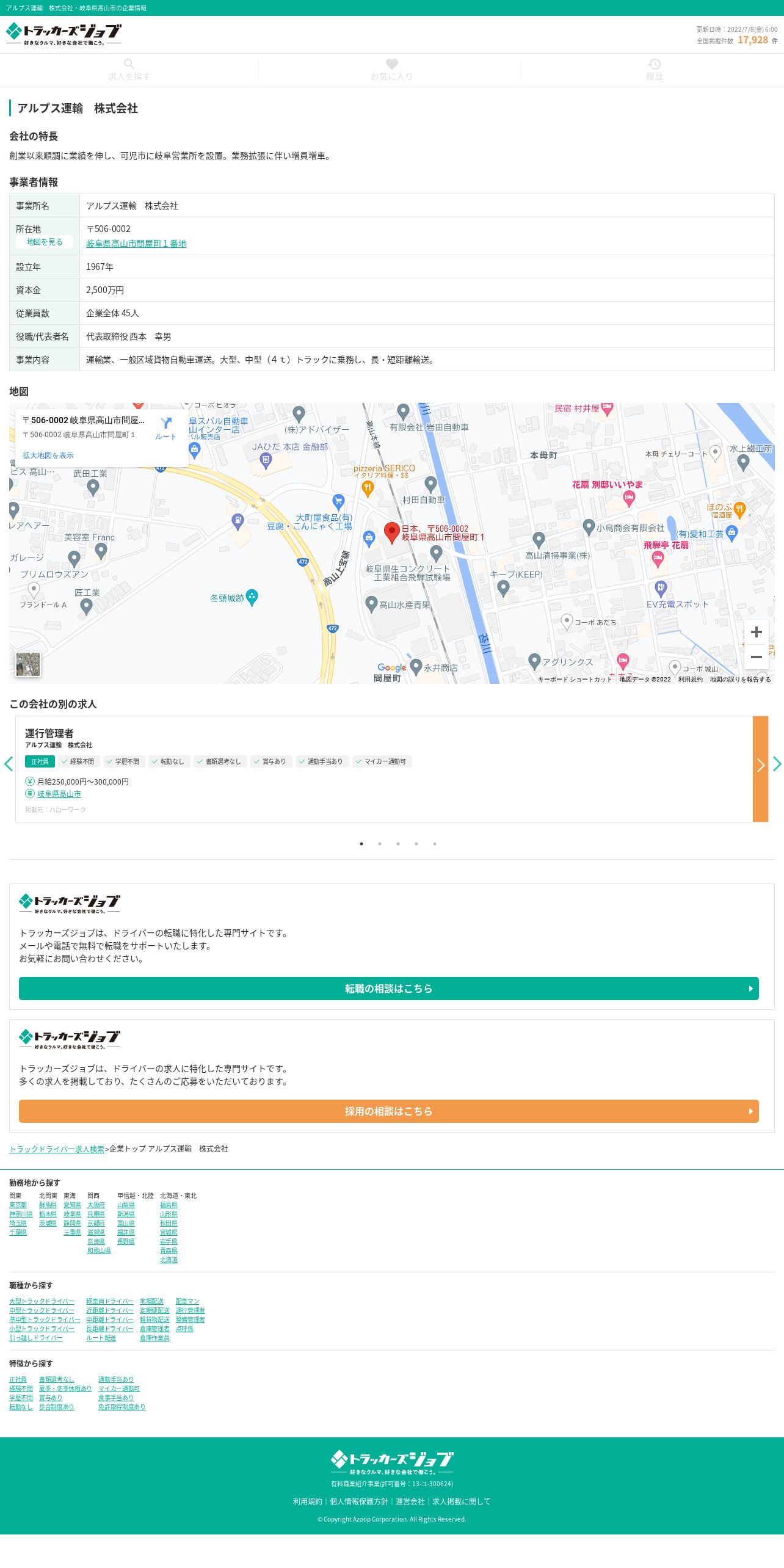Select the fourth carousel pagination dot

tap(416, 844)
